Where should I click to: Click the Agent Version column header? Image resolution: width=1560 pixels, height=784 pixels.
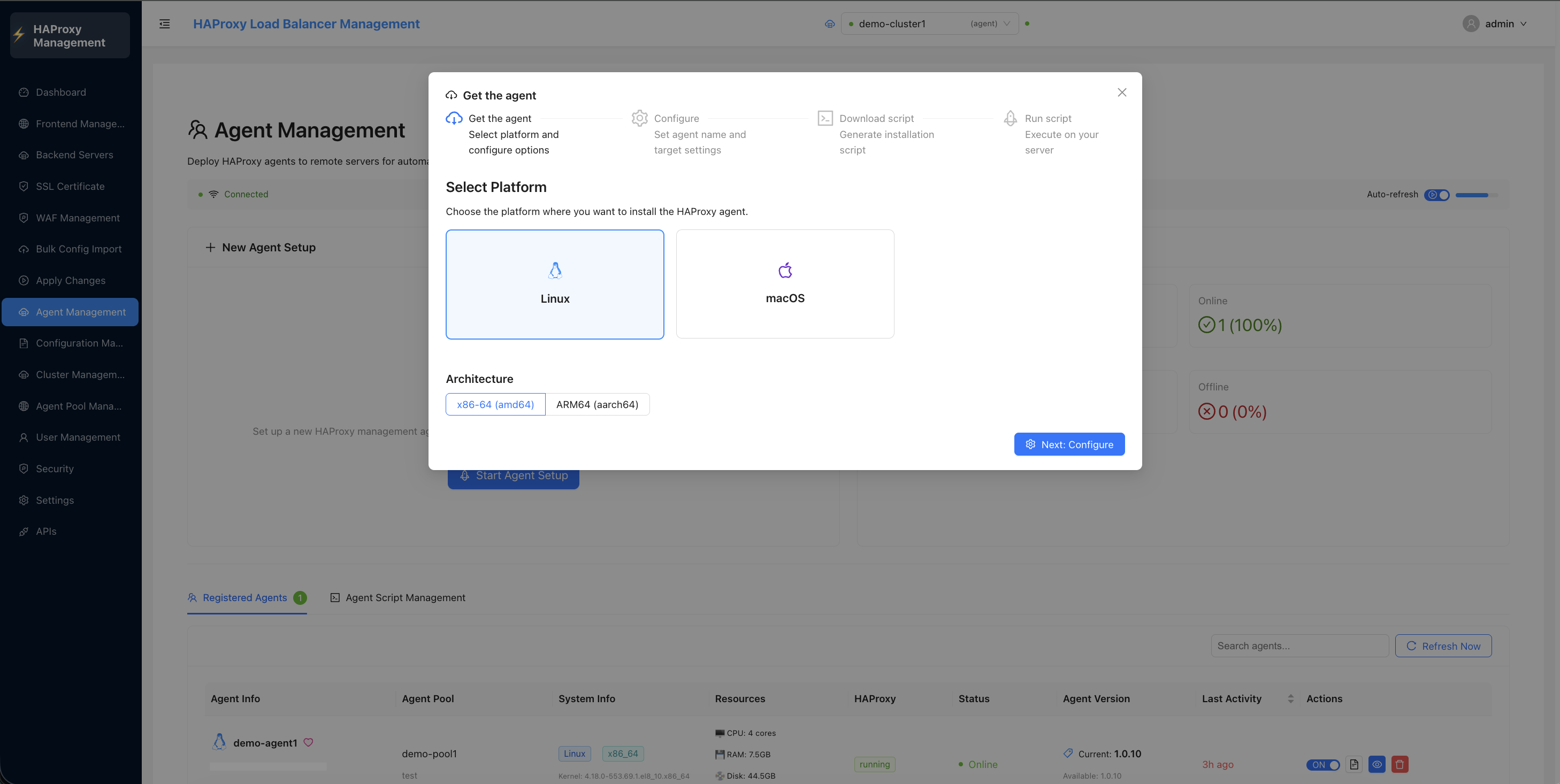click(1096, 698)
